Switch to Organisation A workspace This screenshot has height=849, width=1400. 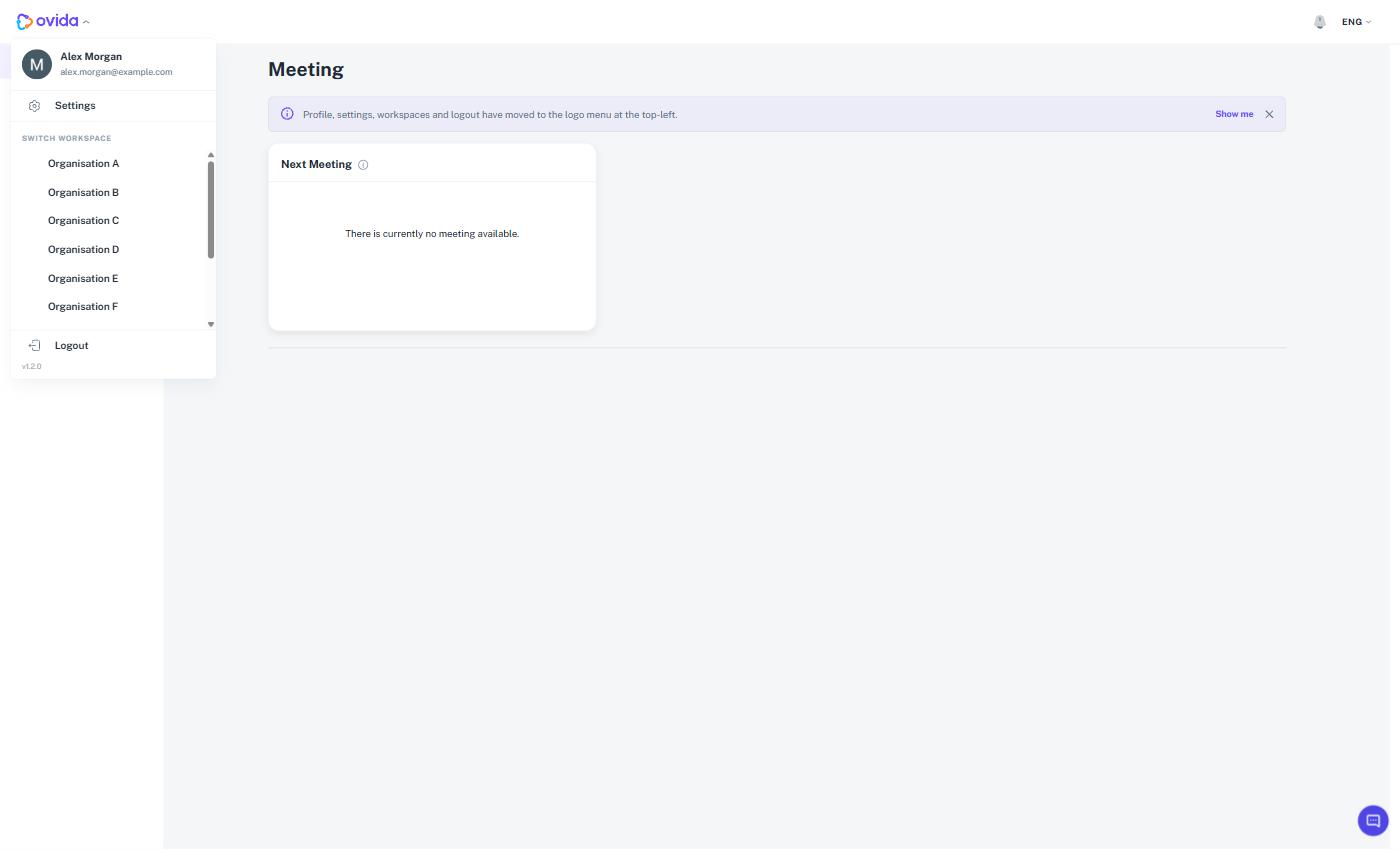108,164
